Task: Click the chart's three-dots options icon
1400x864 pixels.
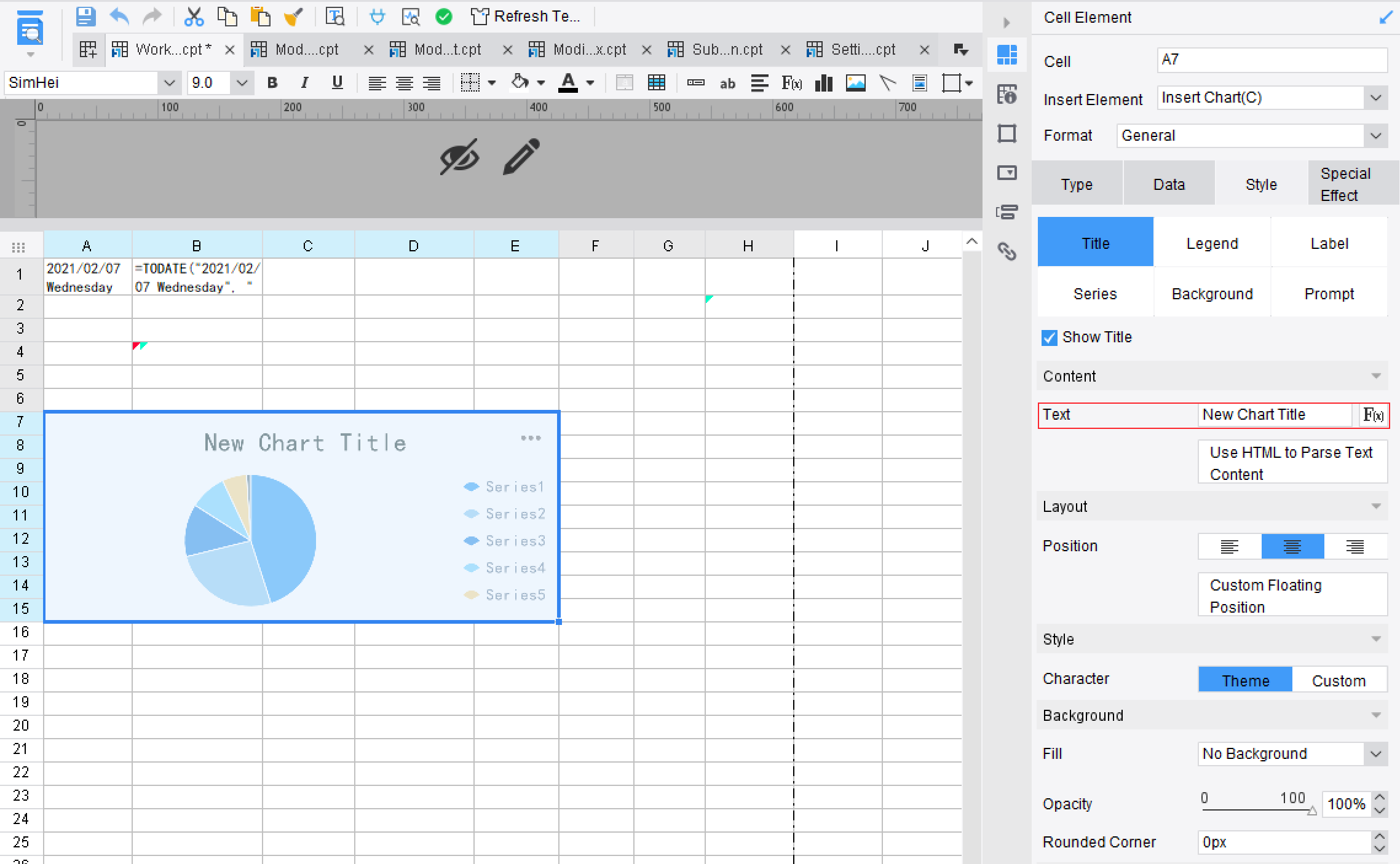Action: click(x=531, y=438)
